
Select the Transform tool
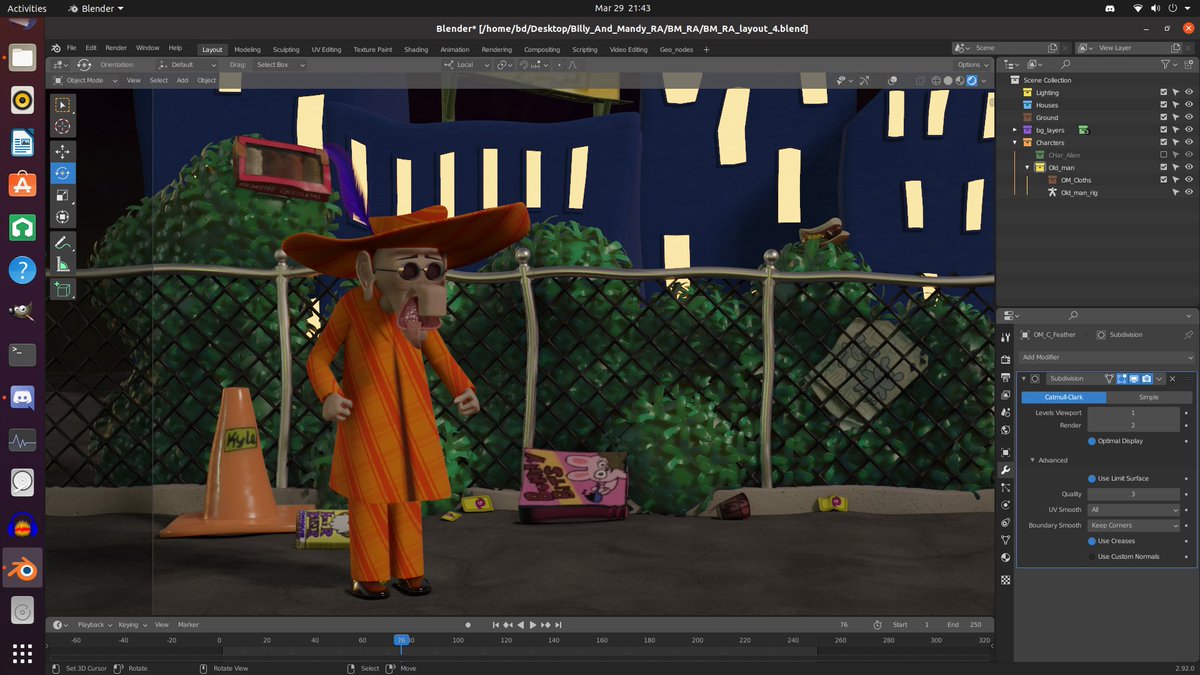pos(62,216)
